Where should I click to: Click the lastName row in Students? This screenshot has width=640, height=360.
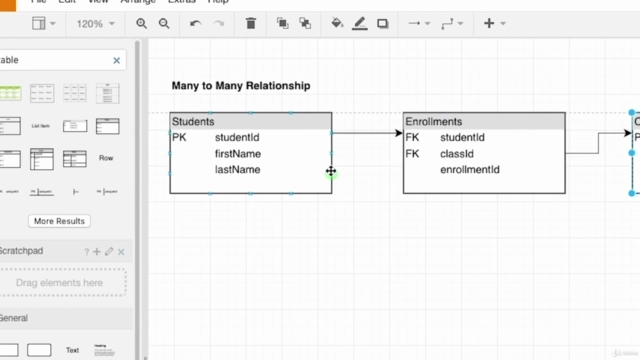coord(251,170)
